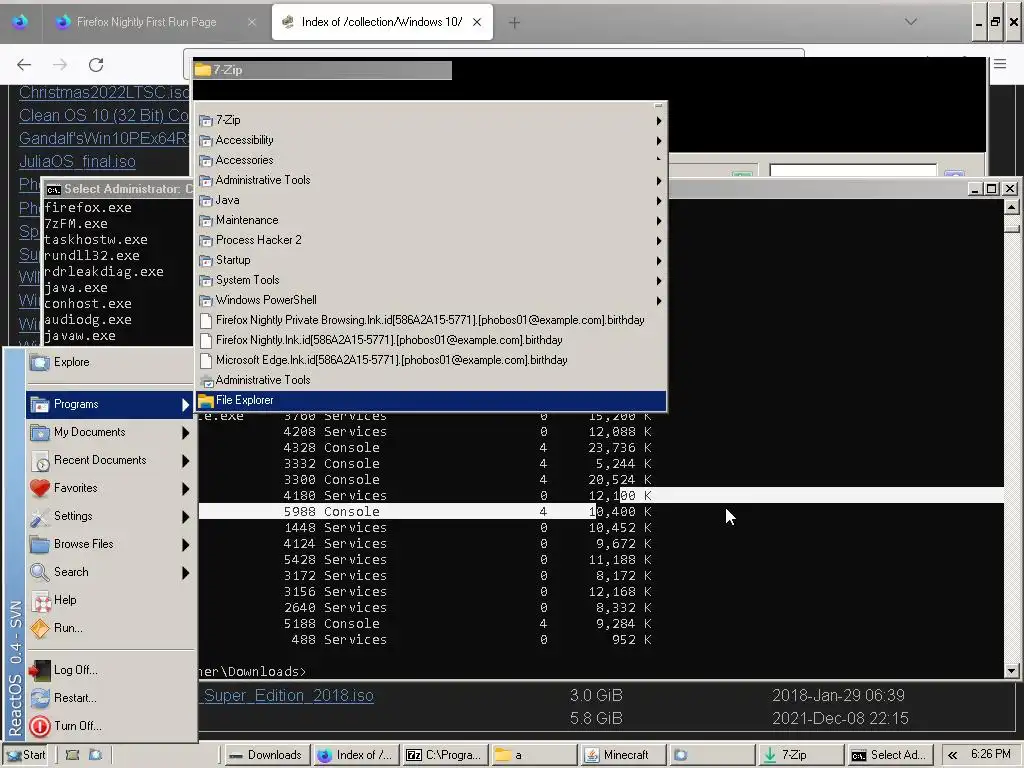
Task: Click the javaw.exe line in console
Action: (x=80, y=336)
